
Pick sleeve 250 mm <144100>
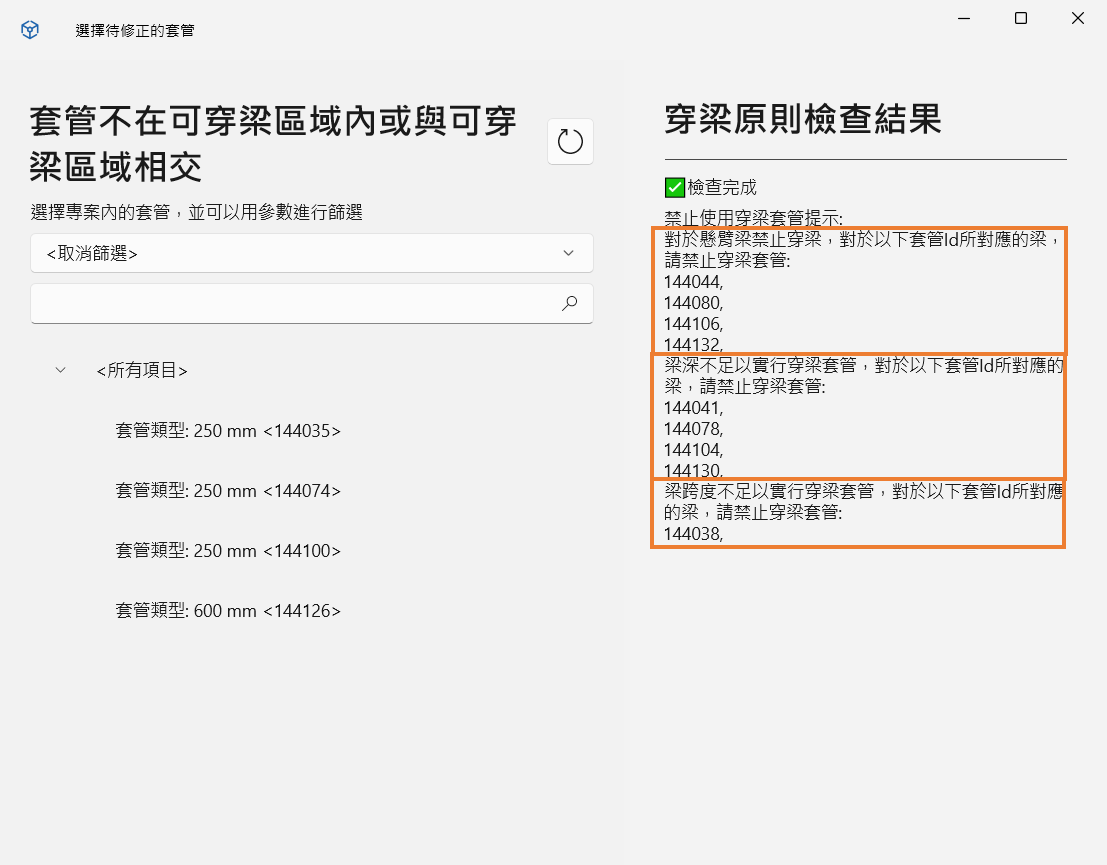tap(228, 551)
